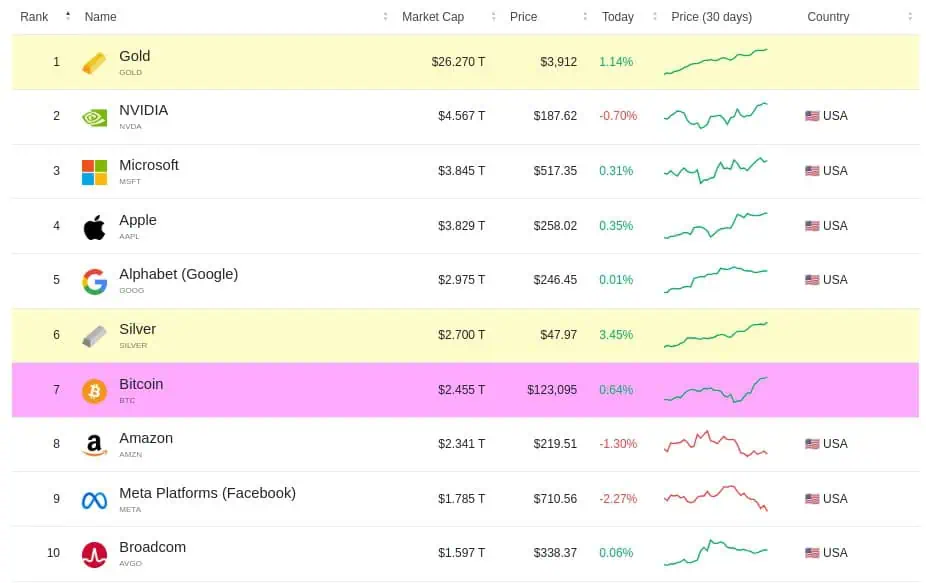Viewport: 926px width, 583px height.
Task: Click the Bitcoin logo icon
Action: 94,391
